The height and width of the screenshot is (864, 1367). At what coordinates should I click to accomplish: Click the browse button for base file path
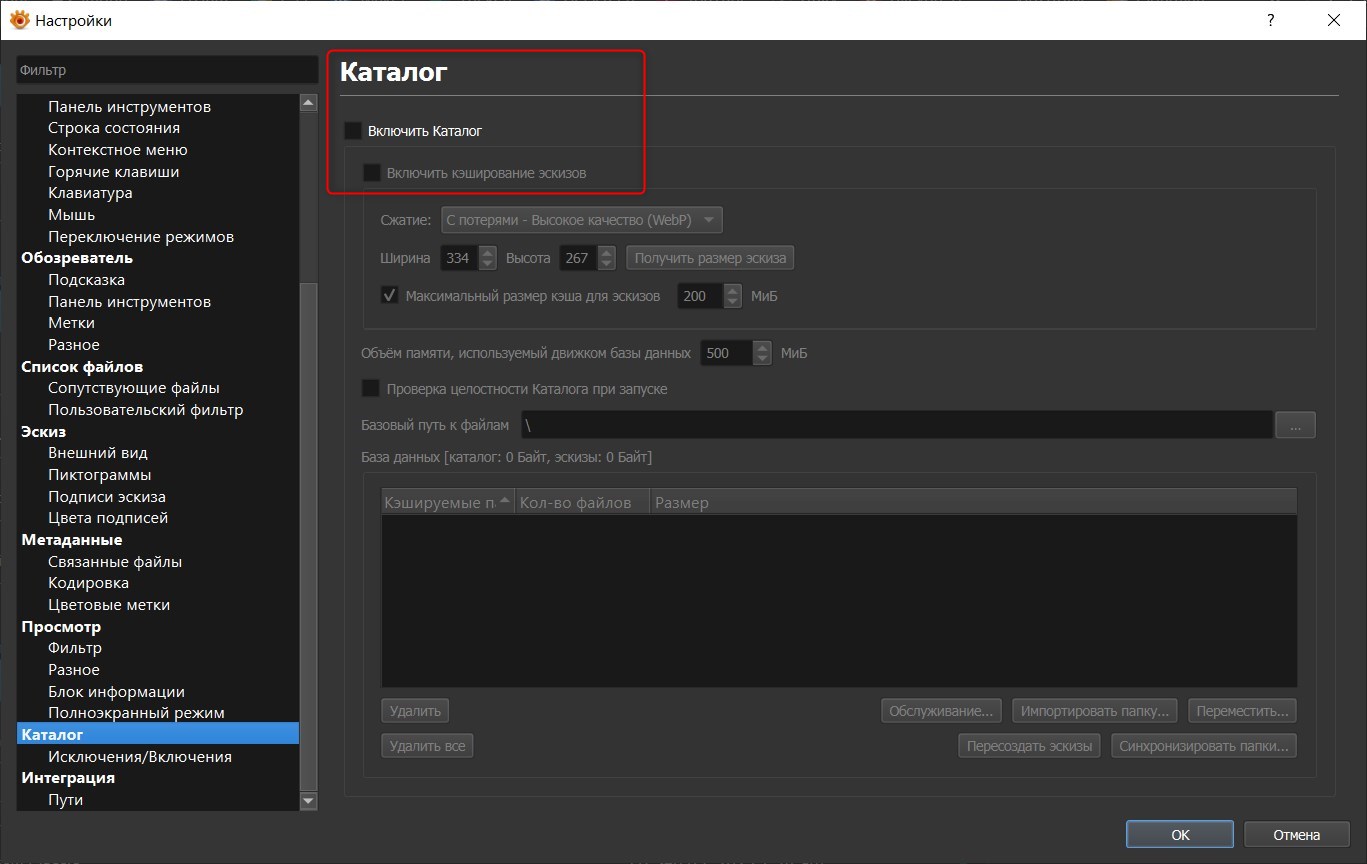click(1295, 425)
